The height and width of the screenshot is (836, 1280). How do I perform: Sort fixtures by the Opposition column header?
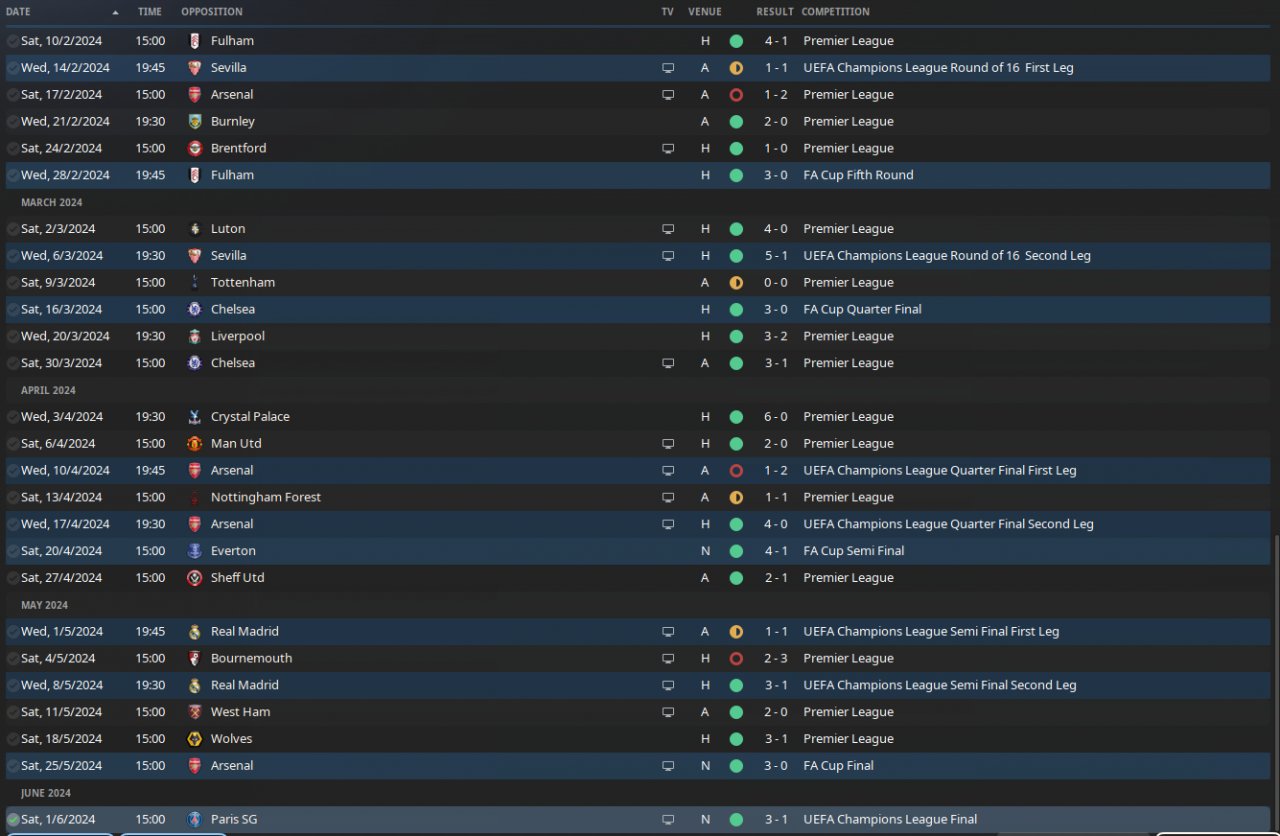(212, 12)
